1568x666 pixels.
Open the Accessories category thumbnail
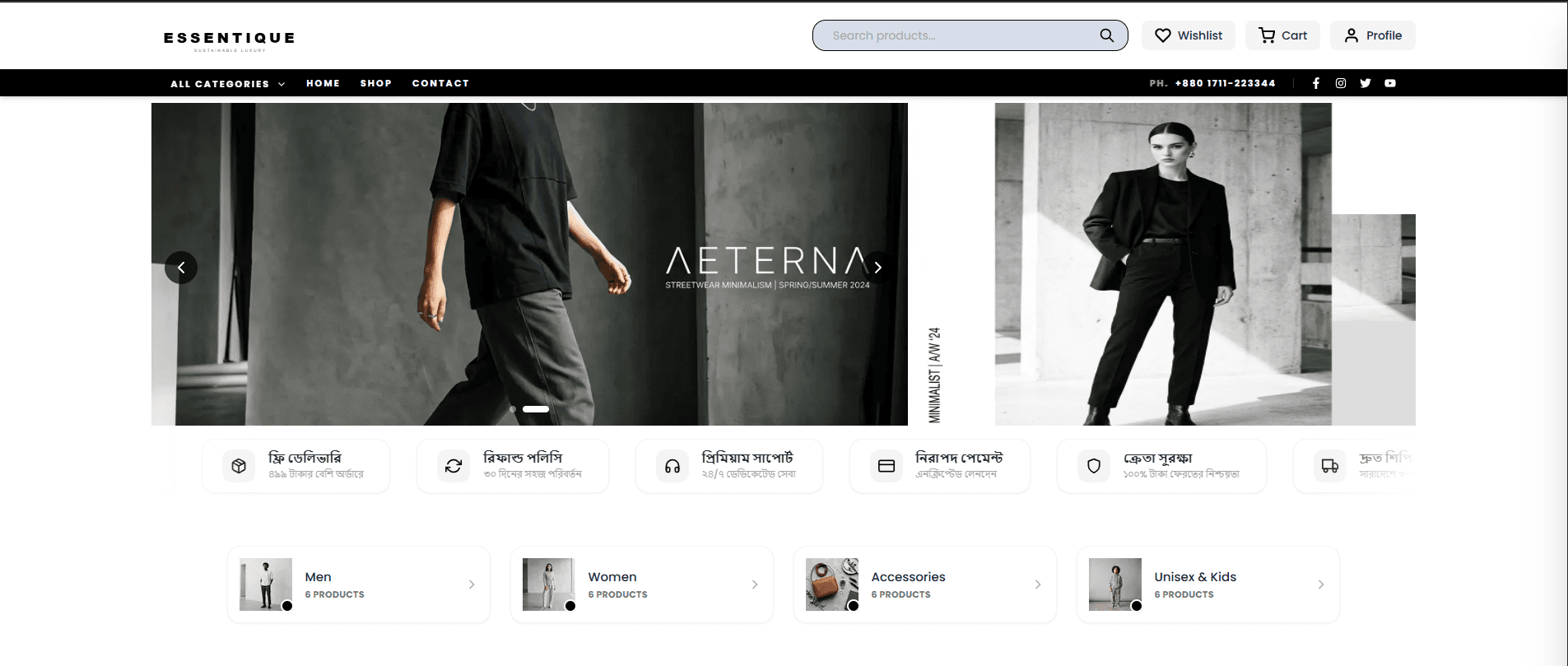coord(832,584)
